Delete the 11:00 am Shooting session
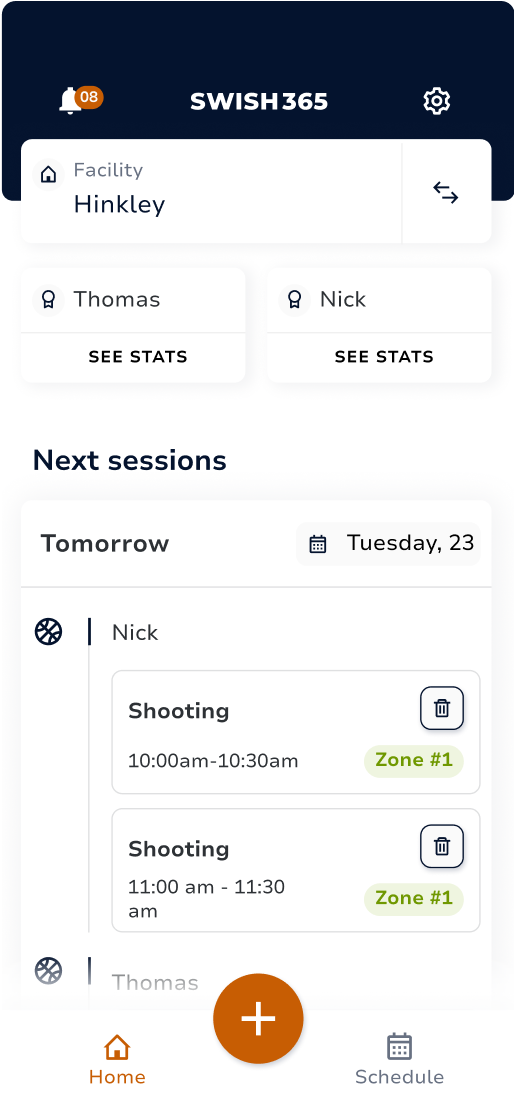The height and width of the screenshot is (1111, 514). tap(442, 846)
